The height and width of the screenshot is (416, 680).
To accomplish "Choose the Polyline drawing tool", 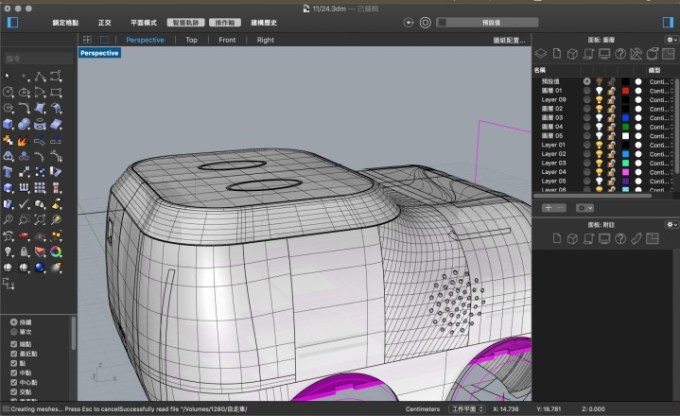I will pyautogui.click(x=40, y=76).
